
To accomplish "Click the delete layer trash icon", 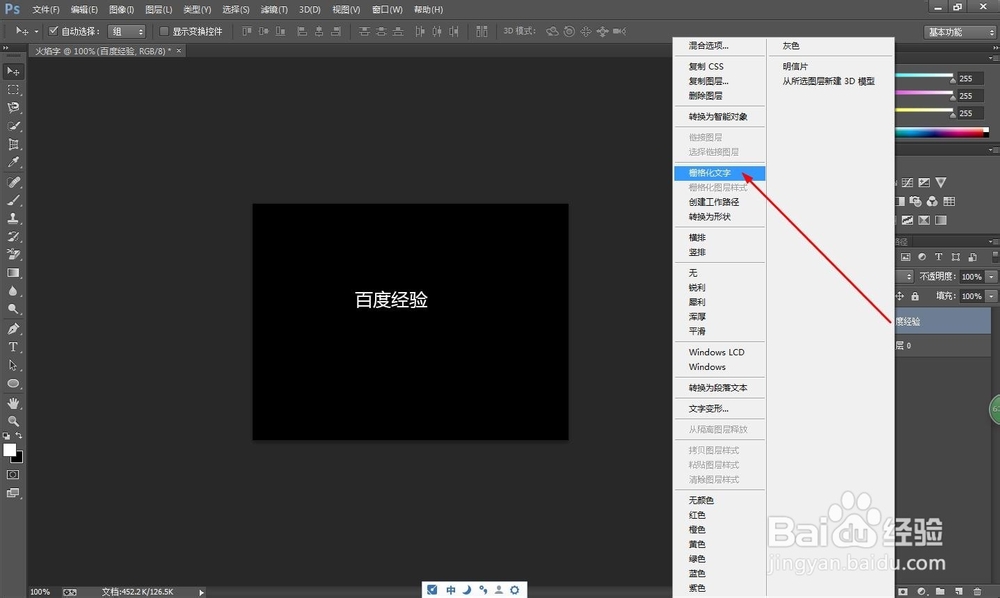I will click(976, 592).
